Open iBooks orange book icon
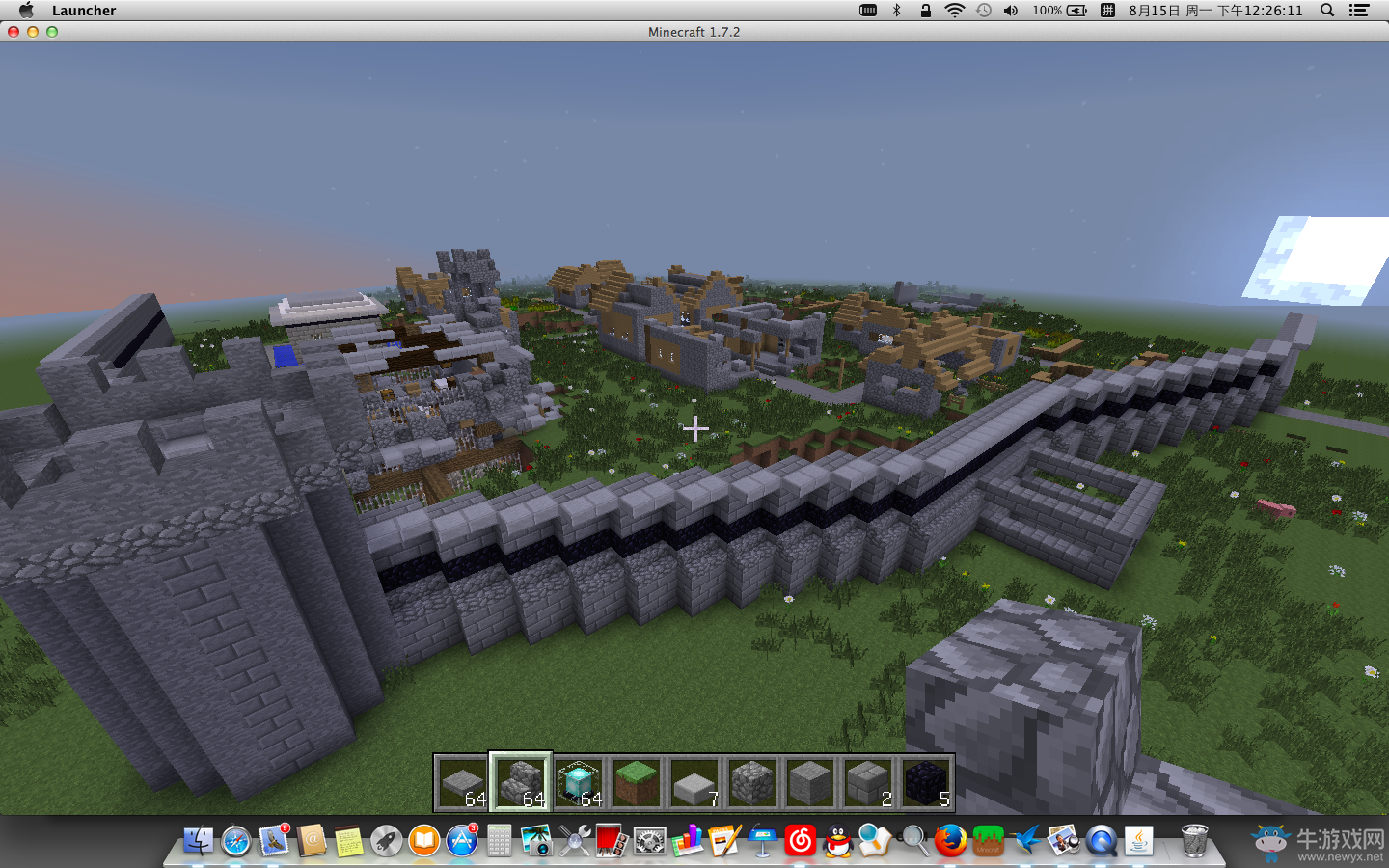 click(x=424, y=841)
